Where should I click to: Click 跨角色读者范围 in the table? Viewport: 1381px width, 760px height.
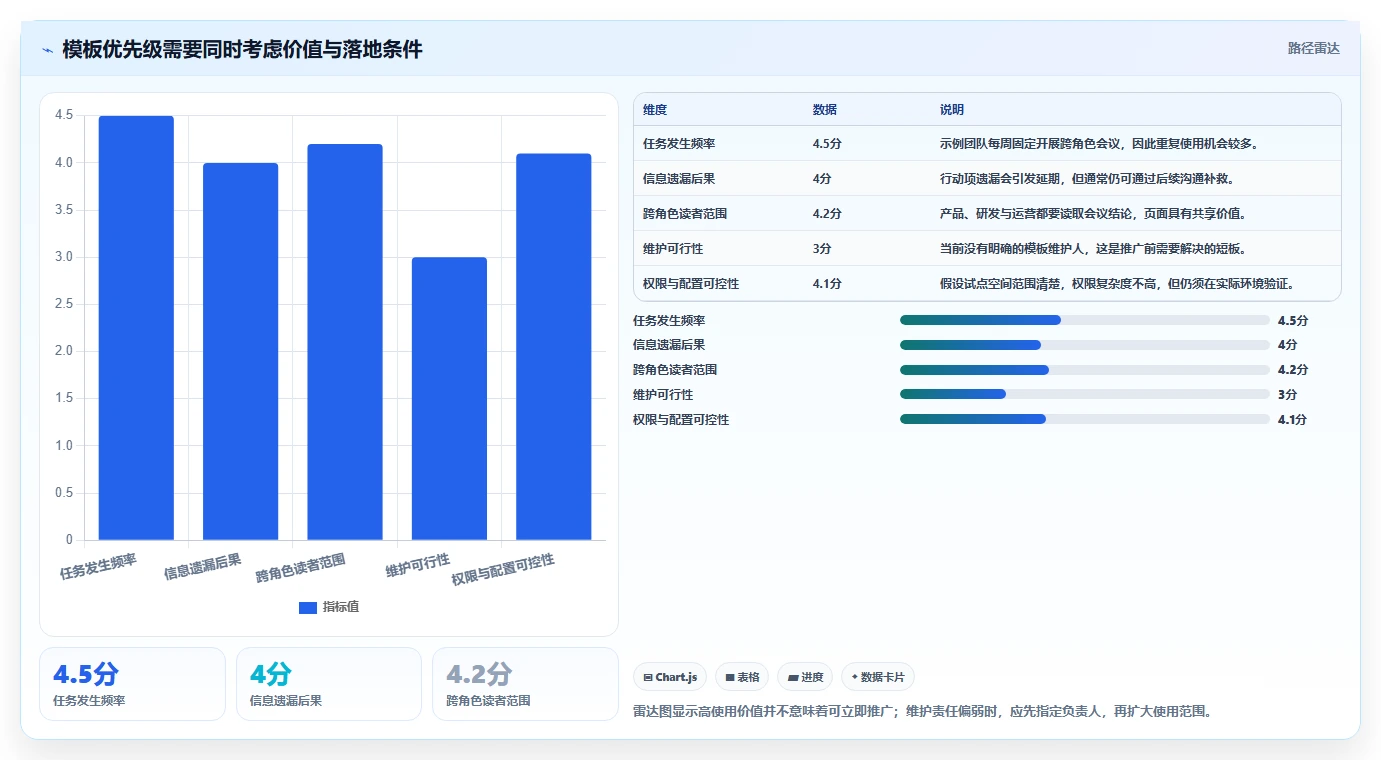[685, 214]
